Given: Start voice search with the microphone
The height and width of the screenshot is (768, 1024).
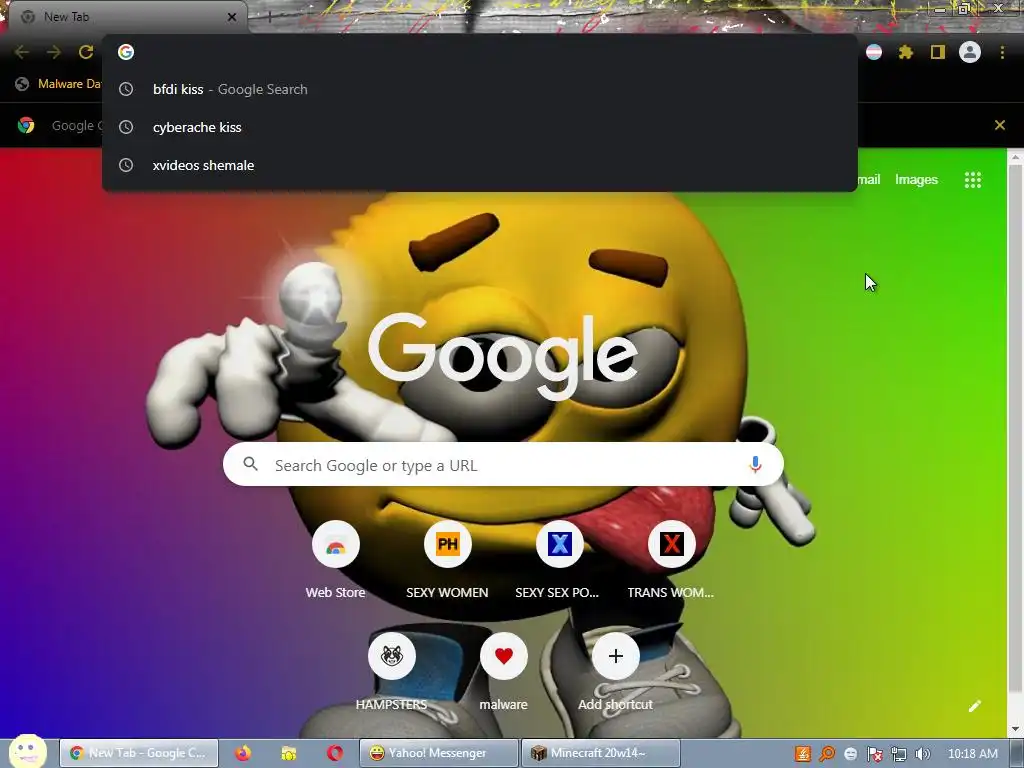Looking at the screenshot, I should (755, 464).
